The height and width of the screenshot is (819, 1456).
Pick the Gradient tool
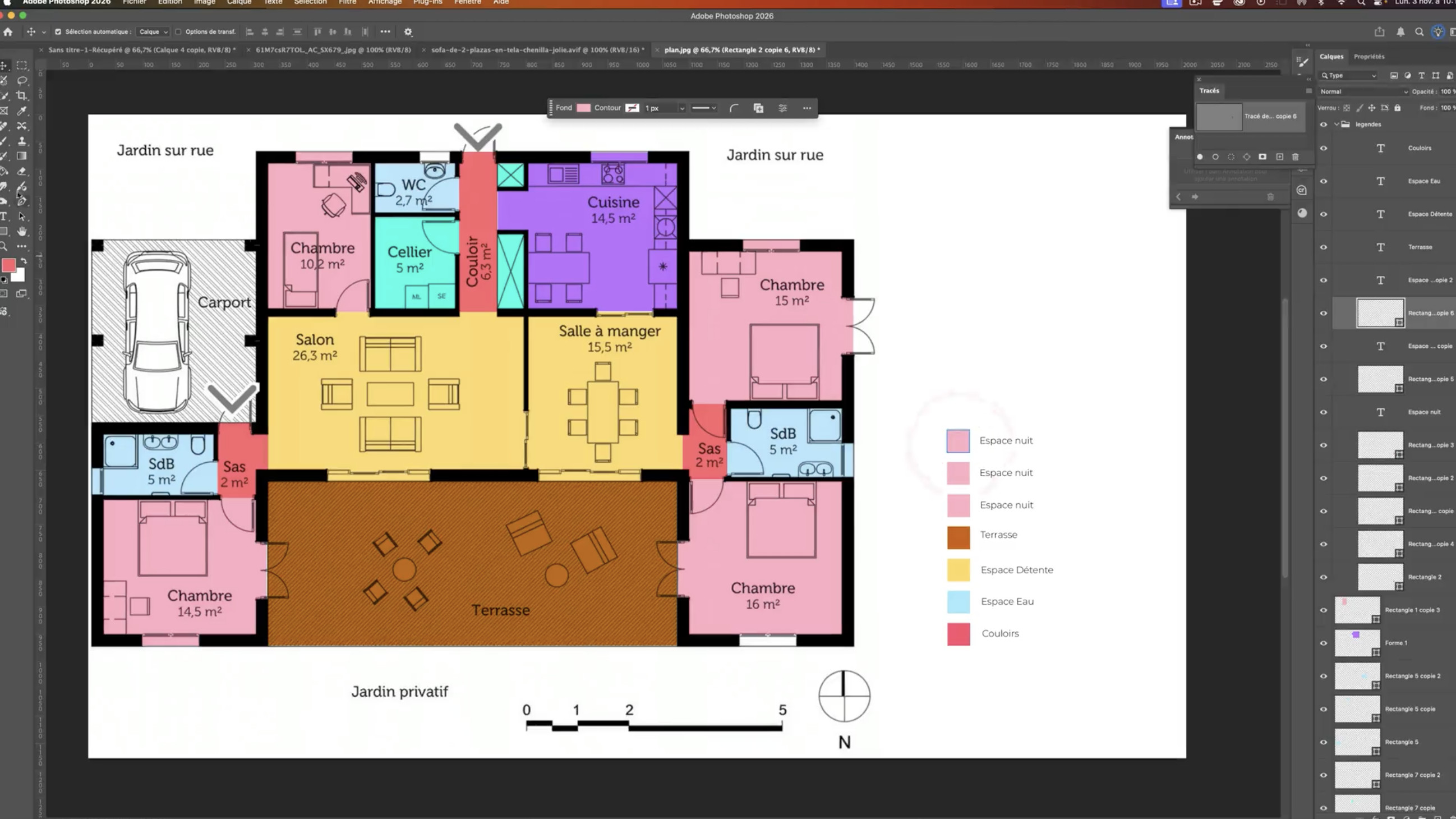coord(21,156)
